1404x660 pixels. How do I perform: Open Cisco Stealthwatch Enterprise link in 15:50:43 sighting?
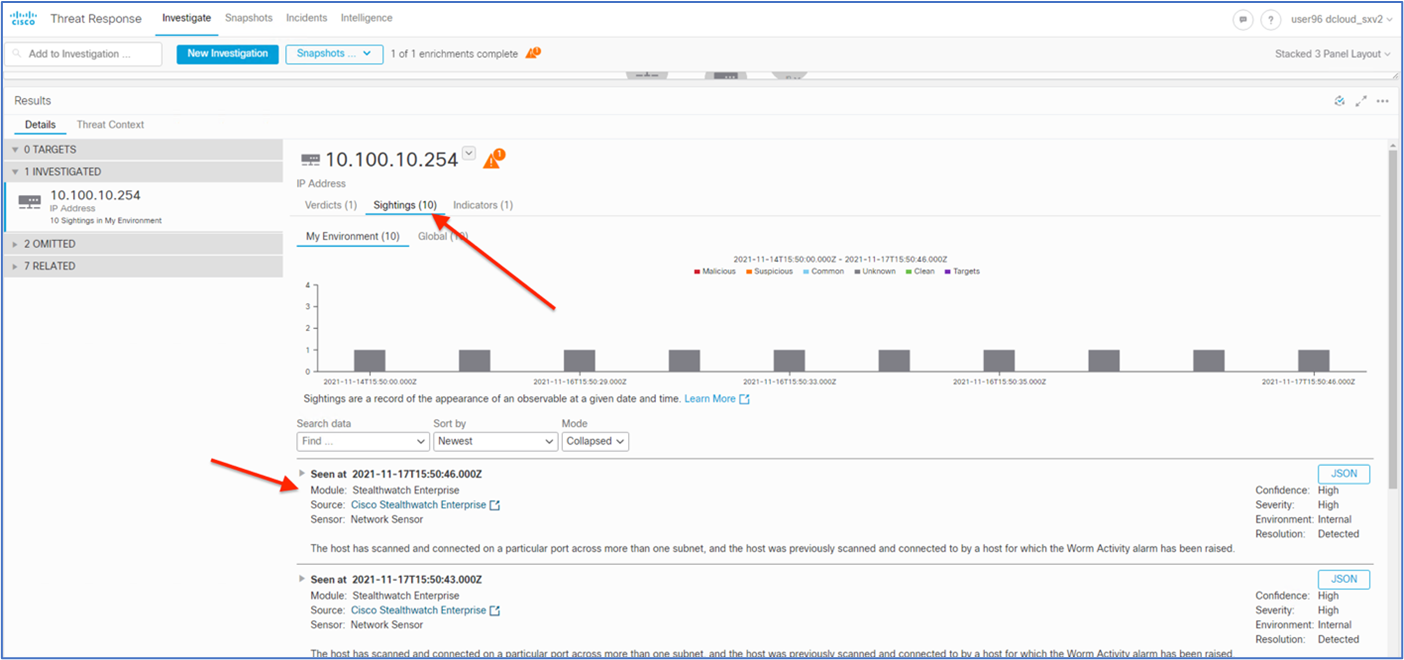coord(418,610)
